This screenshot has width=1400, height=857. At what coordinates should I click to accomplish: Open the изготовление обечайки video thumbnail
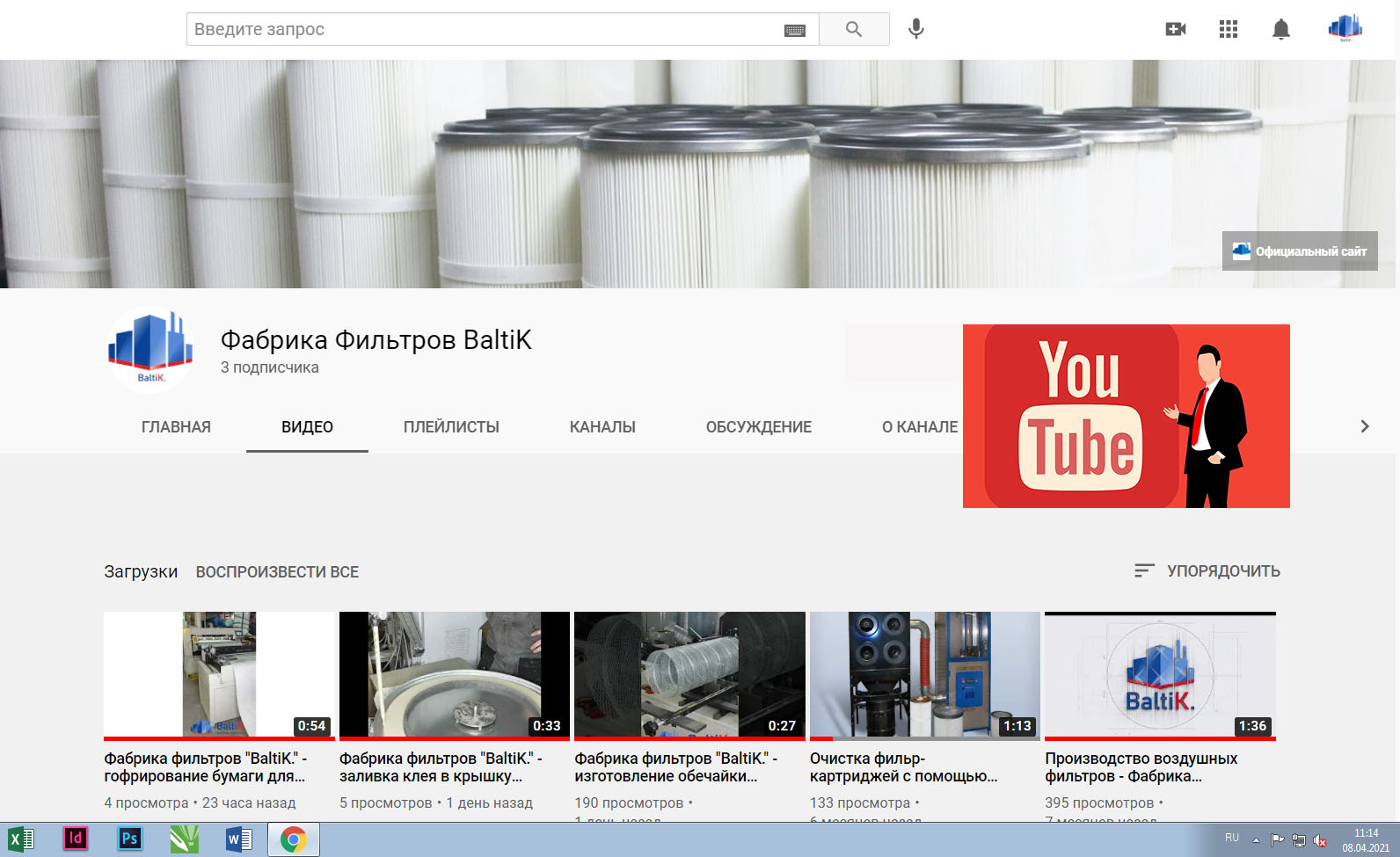tap(689, 675)
